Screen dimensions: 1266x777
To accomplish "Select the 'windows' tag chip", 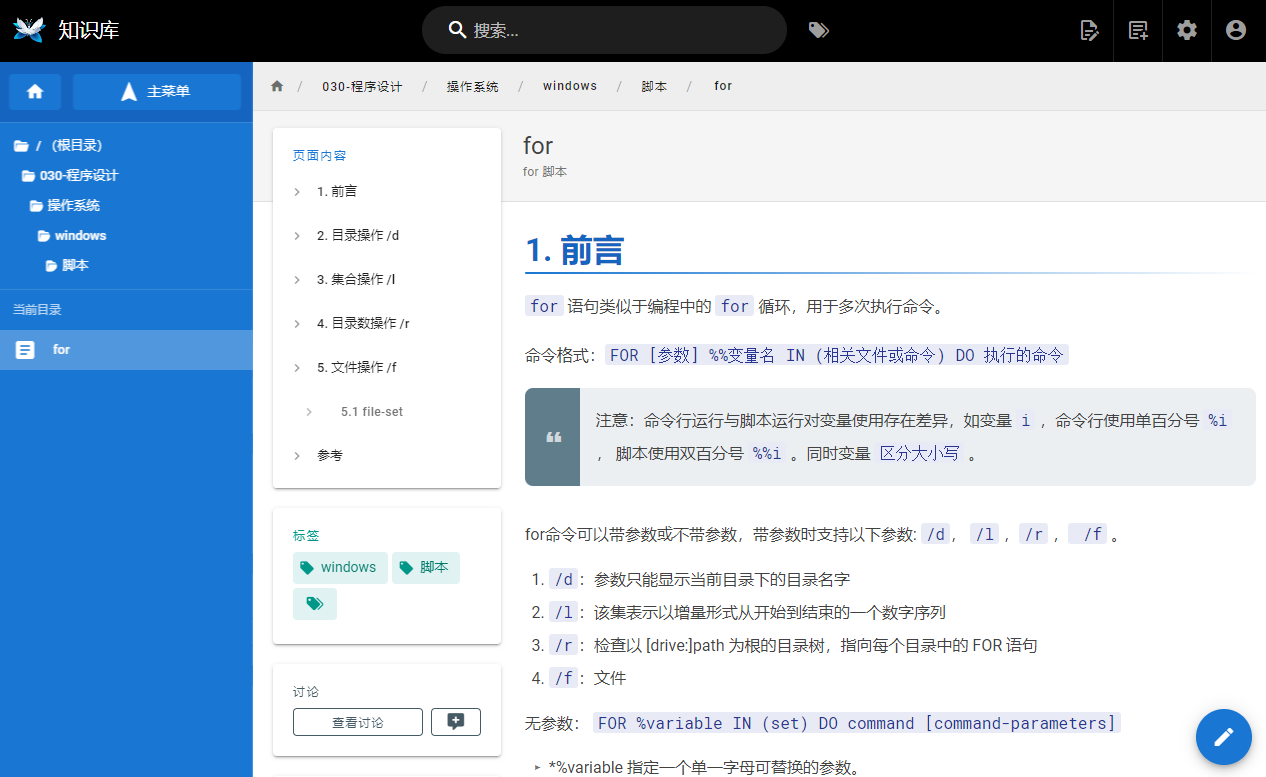I will (340, 567).
